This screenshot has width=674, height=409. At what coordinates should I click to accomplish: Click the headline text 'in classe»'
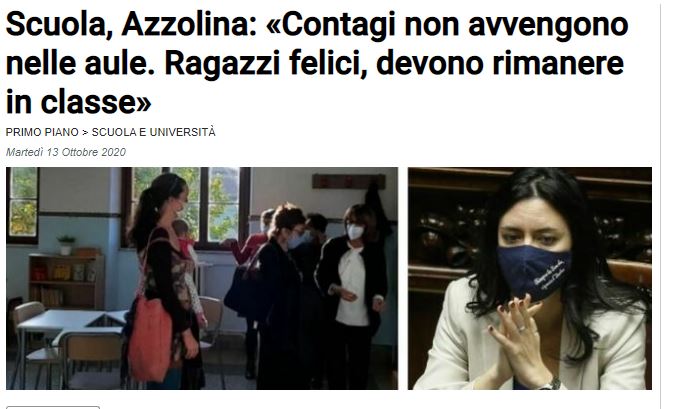79,102
